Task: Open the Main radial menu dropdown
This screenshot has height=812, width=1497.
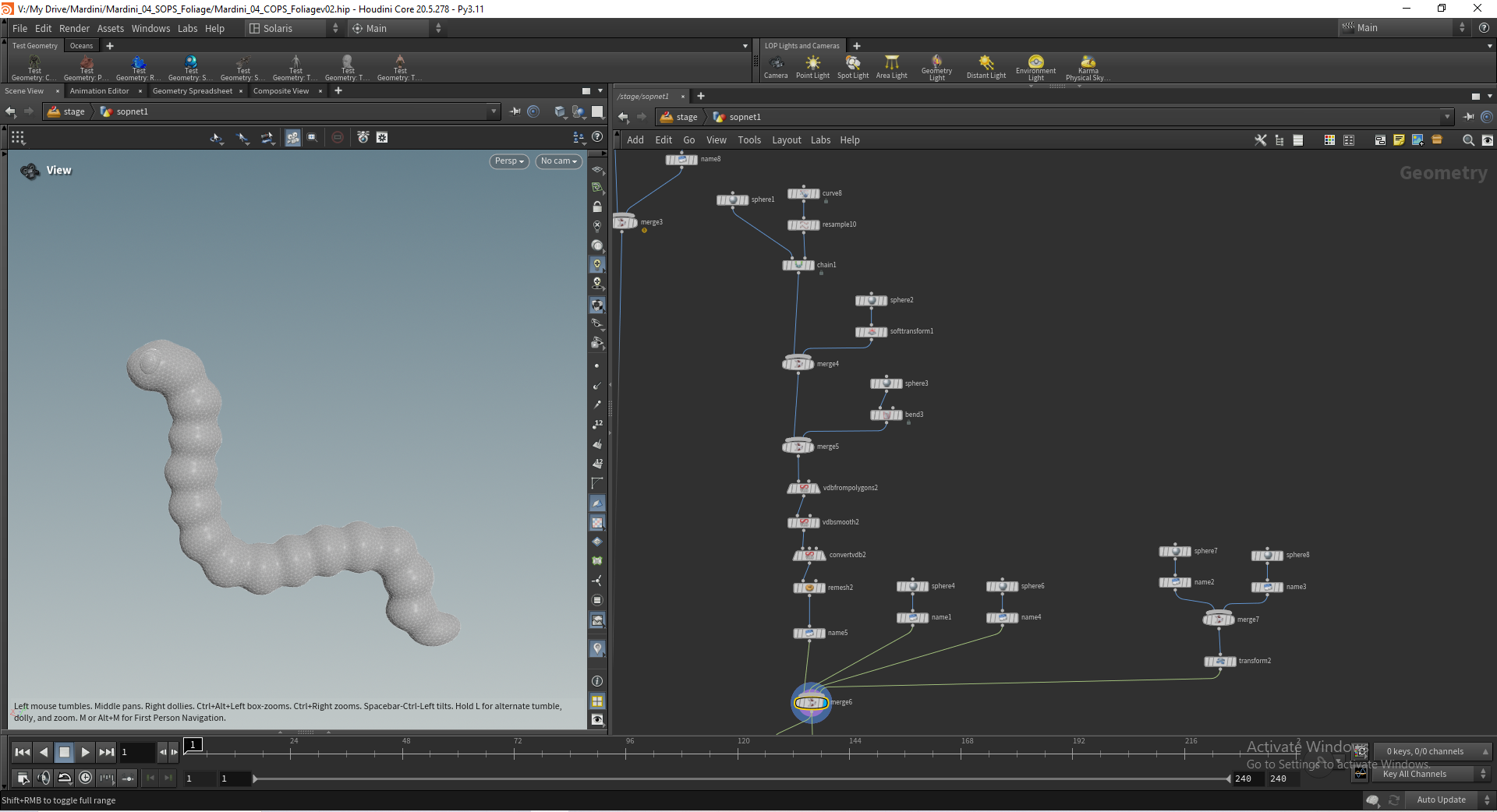Action: [395, 28]
